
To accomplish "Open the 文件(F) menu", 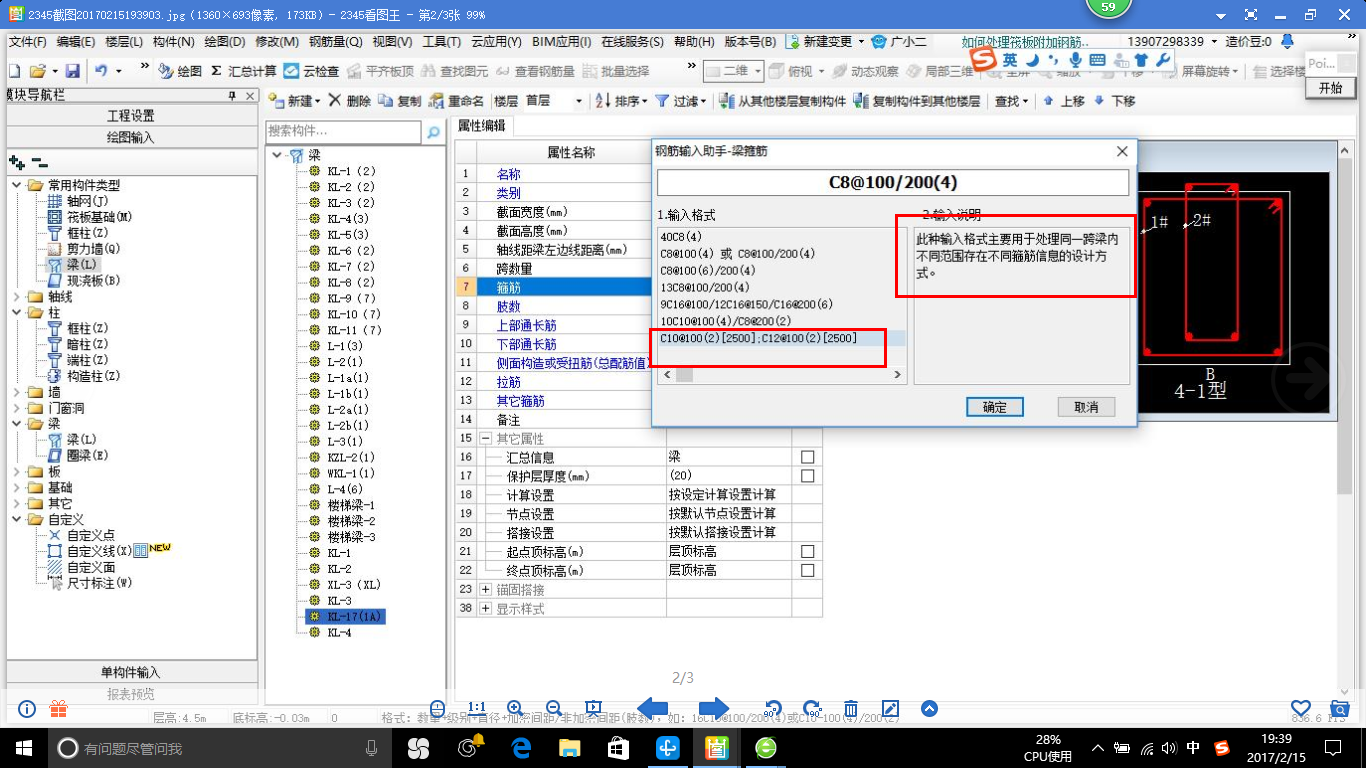I will [27, 42].
